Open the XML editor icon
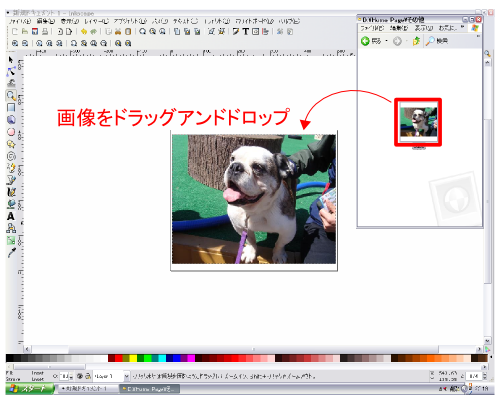500x400 pixels. click(256, 32)
